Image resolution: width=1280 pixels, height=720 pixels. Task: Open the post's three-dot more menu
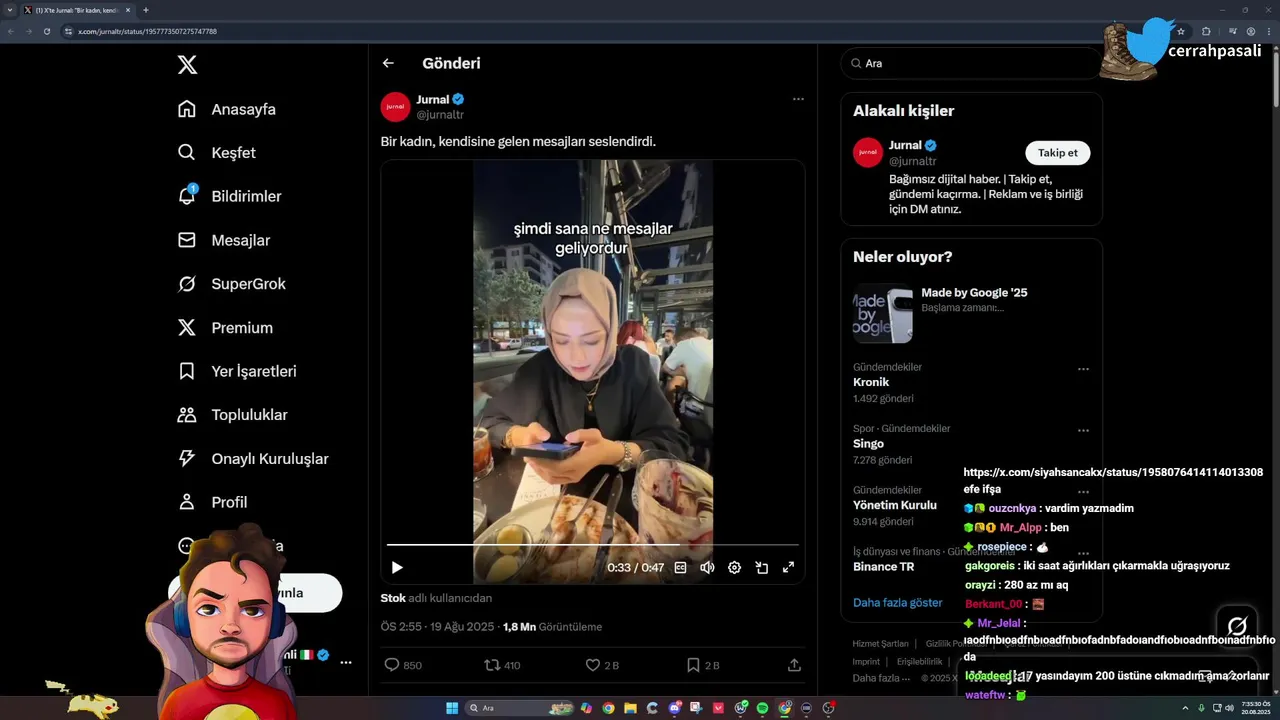(798, 99)
